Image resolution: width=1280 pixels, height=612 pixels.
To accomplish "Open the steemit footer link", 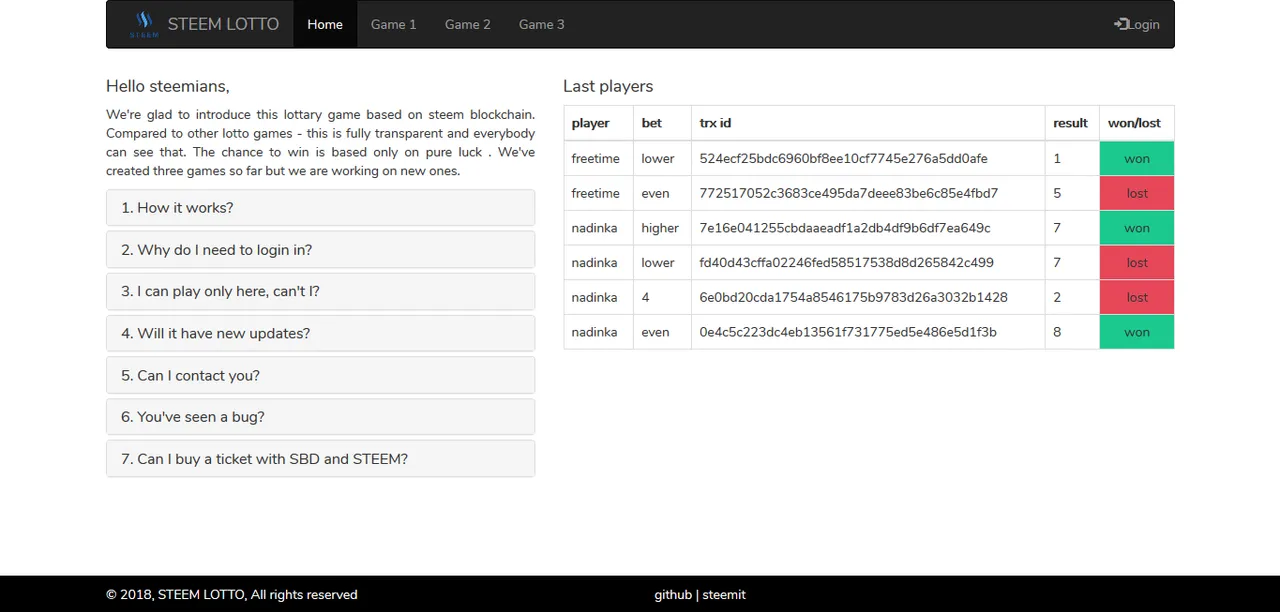I will click(724, 594).
